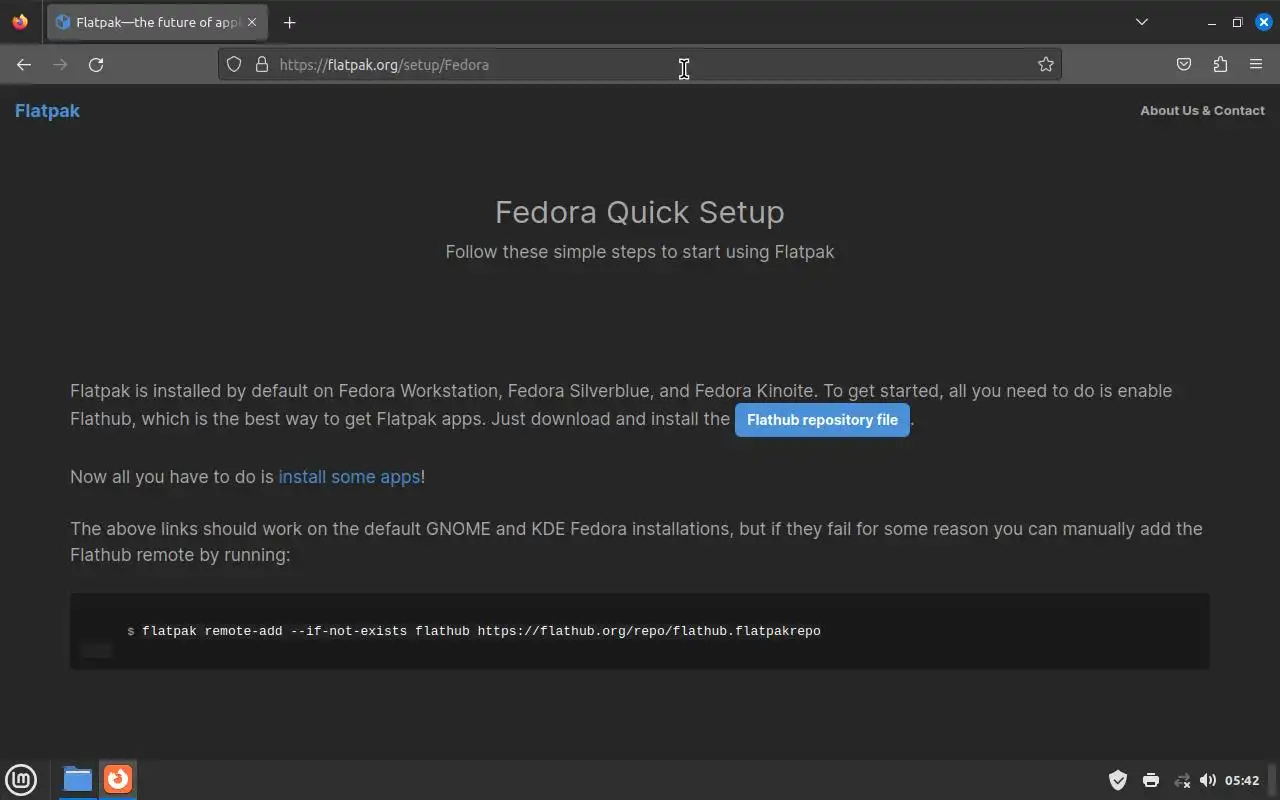
Task: Minimize the Firefox window
Action: click(x=1212, y=22)
